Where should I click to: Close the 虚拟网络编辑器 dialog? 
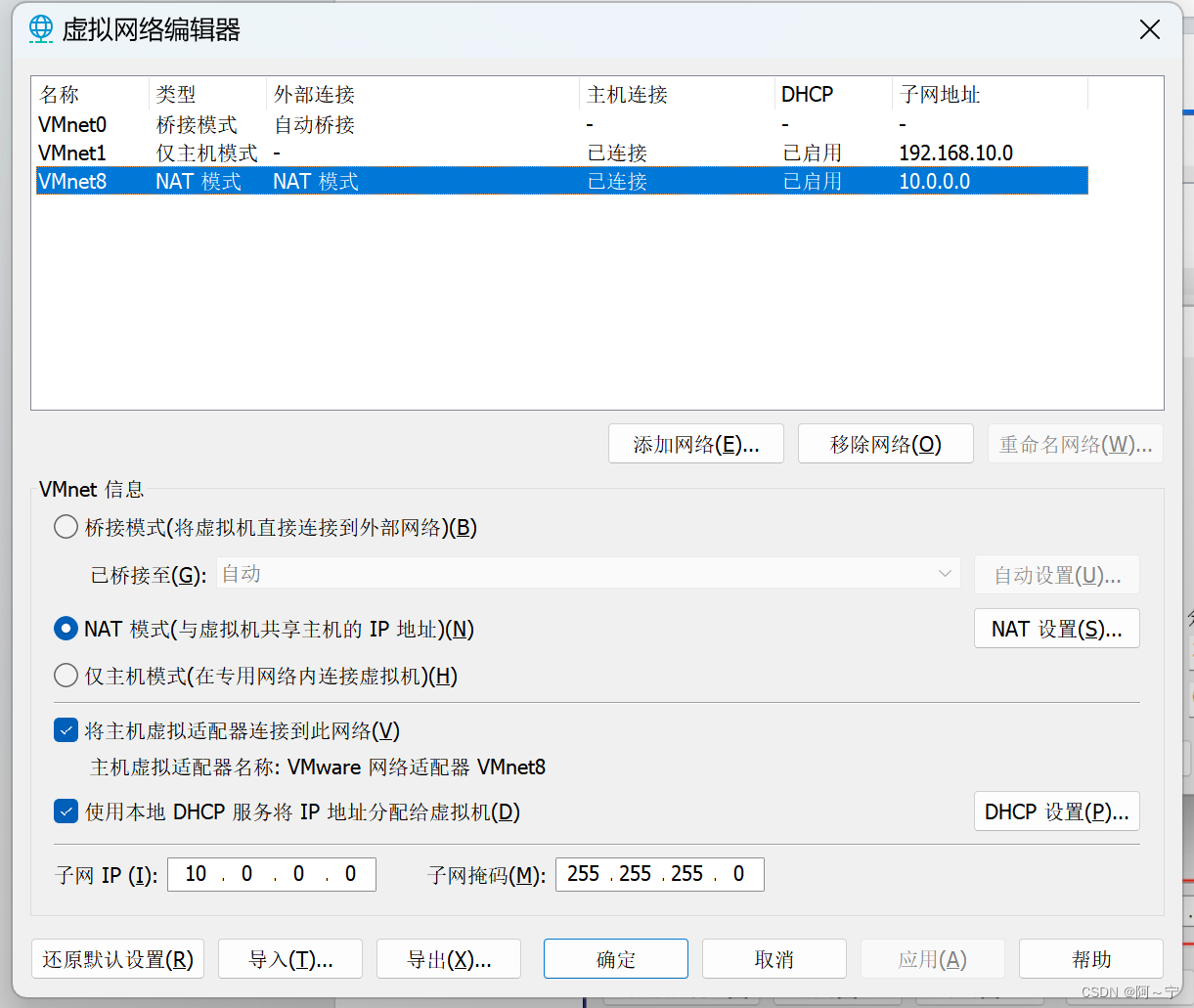click(x=1150, y=29)
